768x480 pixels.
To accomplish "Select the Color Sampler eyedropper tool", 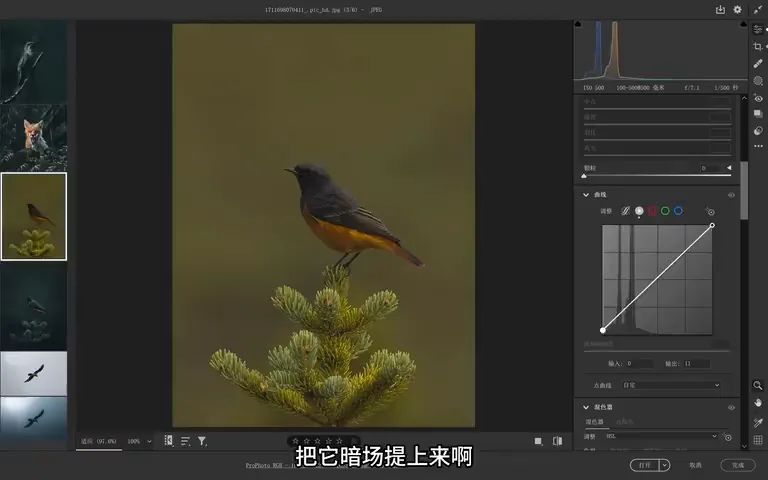I will (x=758, y=422).
